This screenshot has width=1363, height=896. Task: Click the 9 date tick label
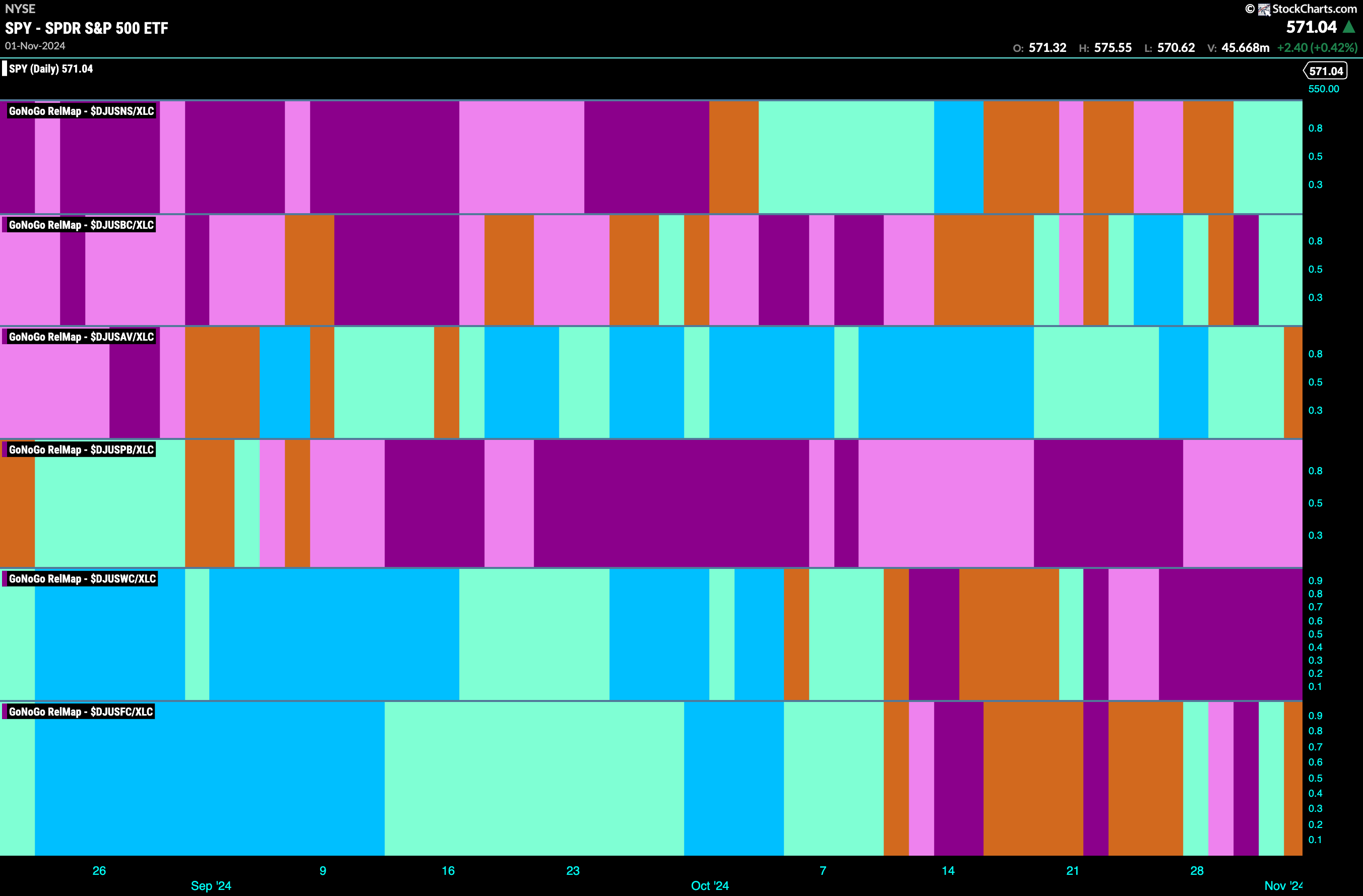tap(323, 871)
